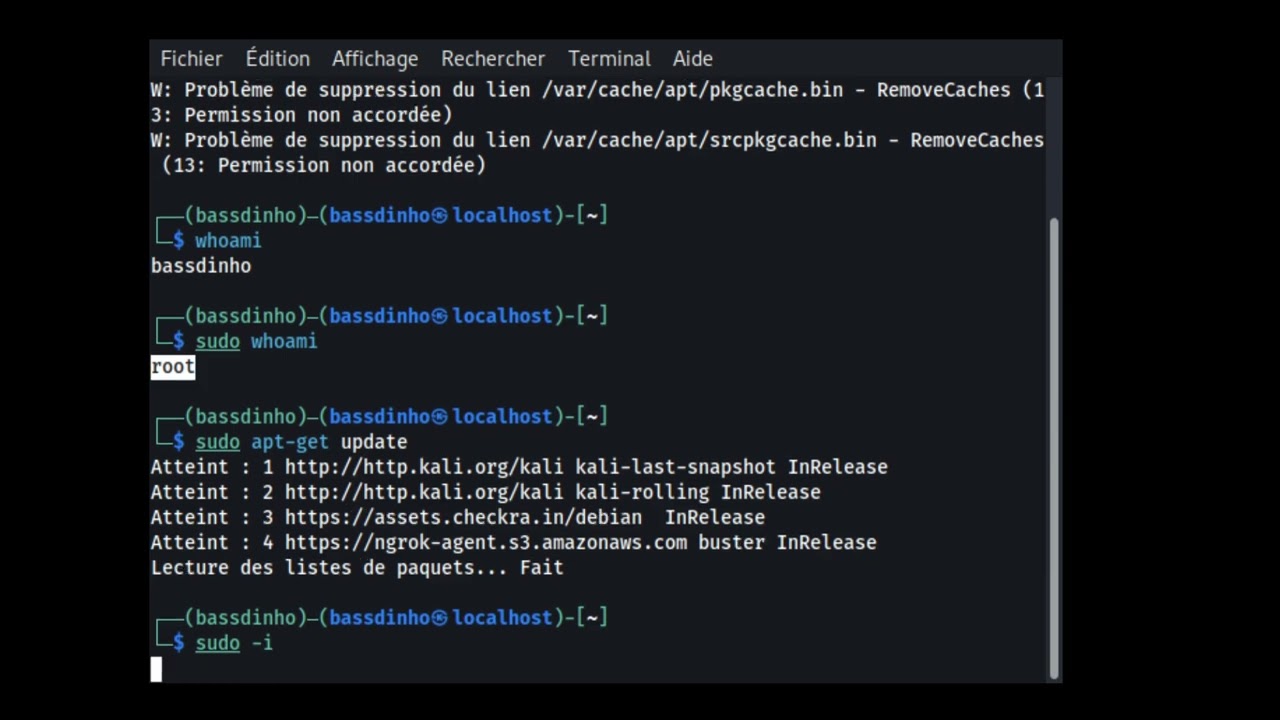The image size is (1280, 720).
Task: Click the highlighted 'root' output
Action: click(x=173, y=367)
